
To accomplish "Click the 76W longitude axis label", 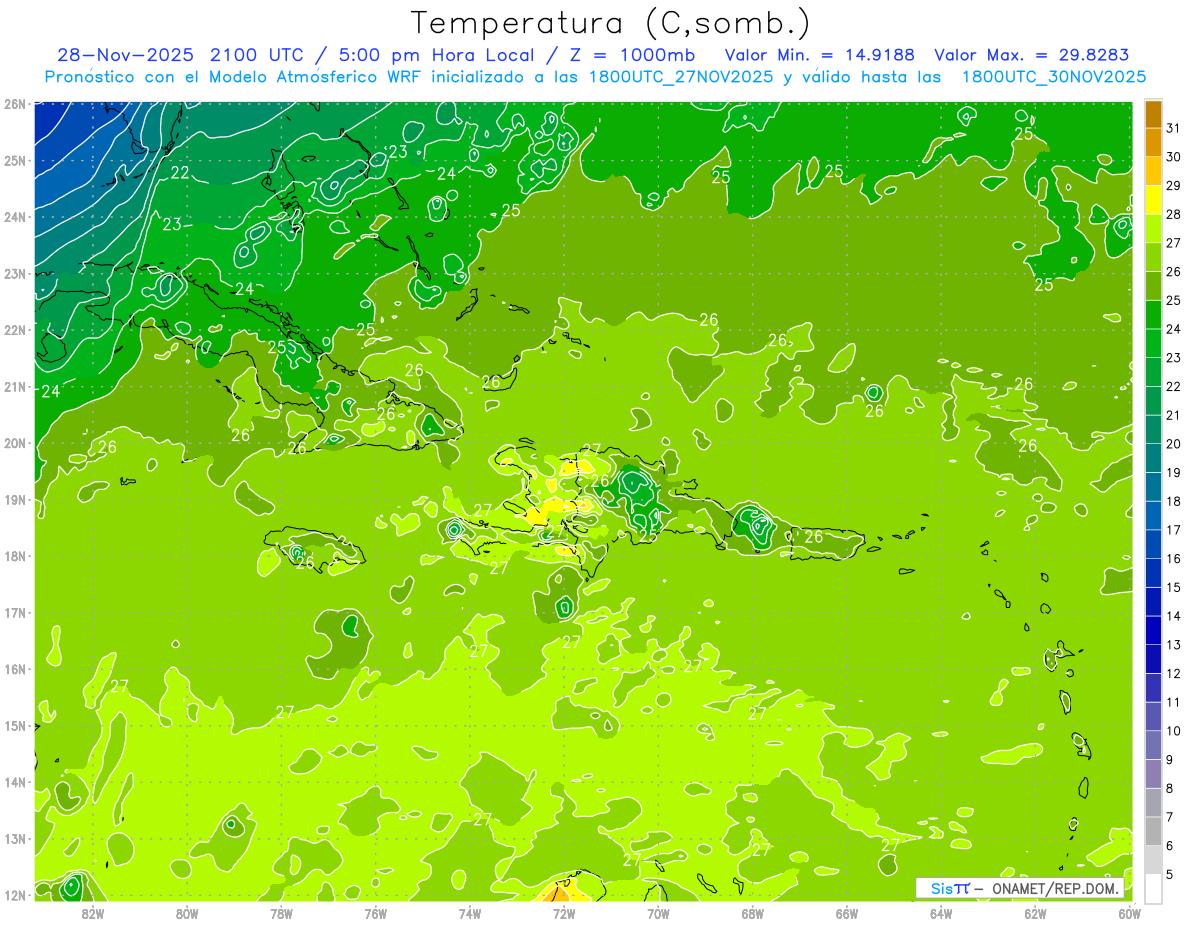I will point(375,913).
